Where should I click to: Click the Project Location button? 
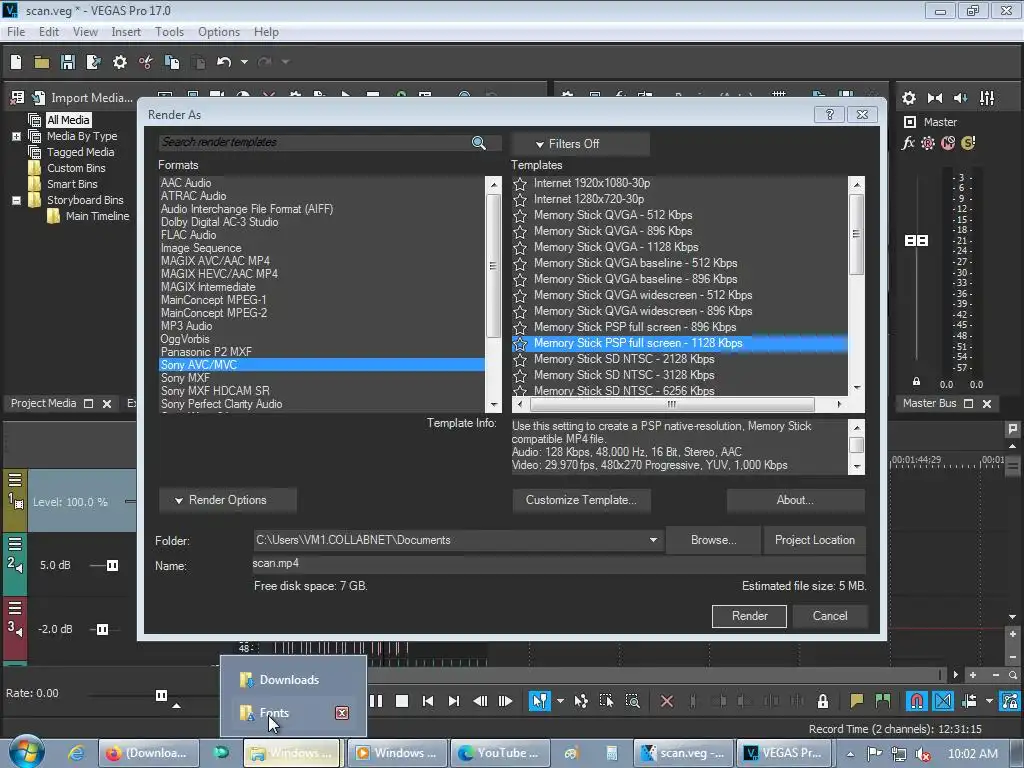(x=814, y=540)
